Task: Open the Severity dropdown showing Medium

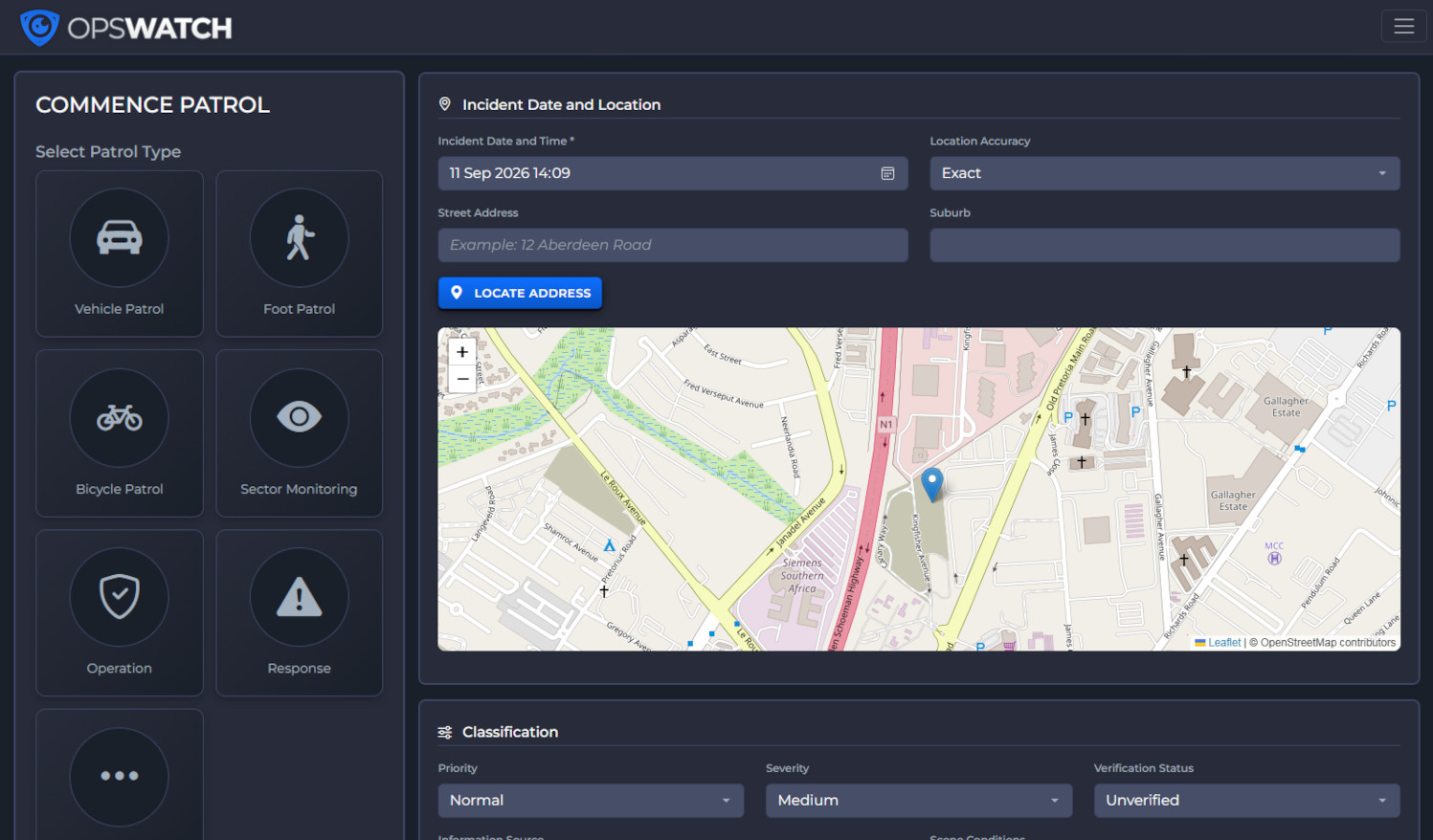Action: [918, 801]
